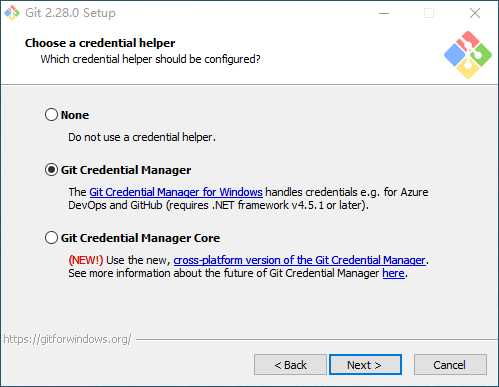Choose Git Credential Manager Core radio button
Screen dimensions: 499x387
pos(51,238)
